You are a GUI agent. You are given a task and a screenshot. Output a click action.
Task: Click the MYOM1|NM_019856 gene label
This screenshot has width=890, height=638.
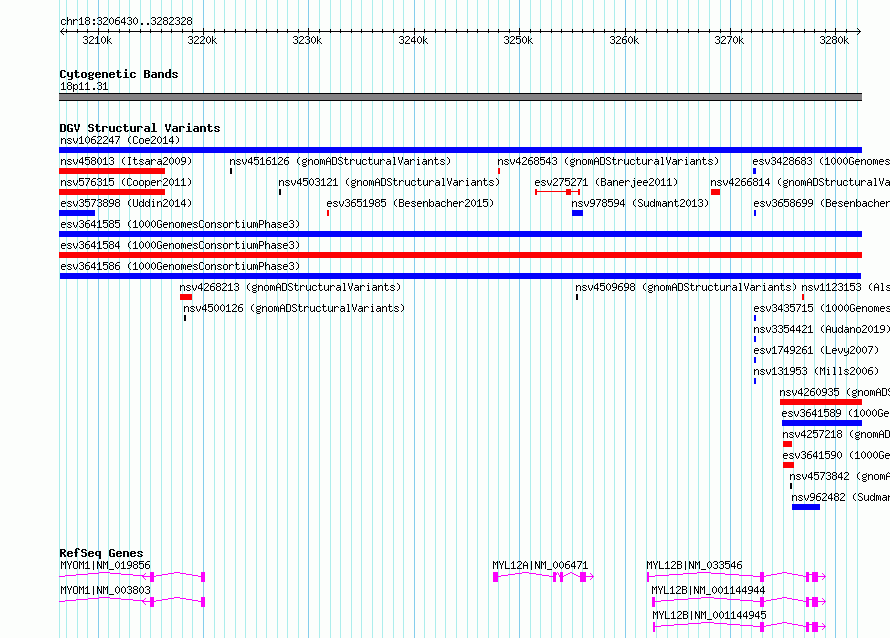(106, 565)
